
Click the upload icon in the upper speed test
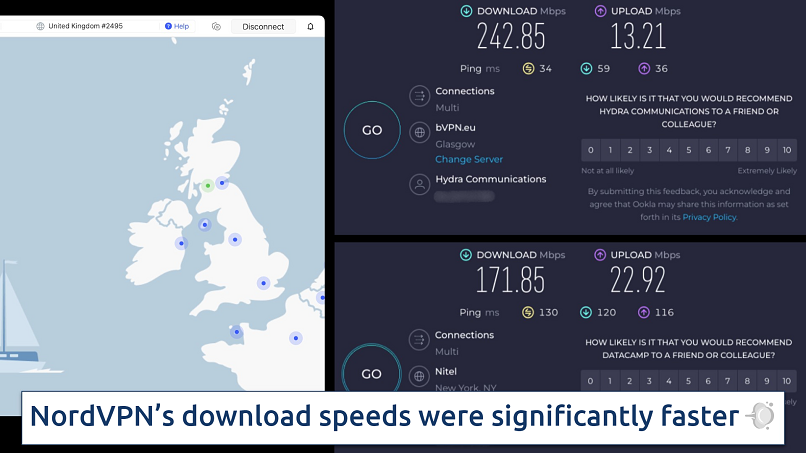click(x=601, y=12)
